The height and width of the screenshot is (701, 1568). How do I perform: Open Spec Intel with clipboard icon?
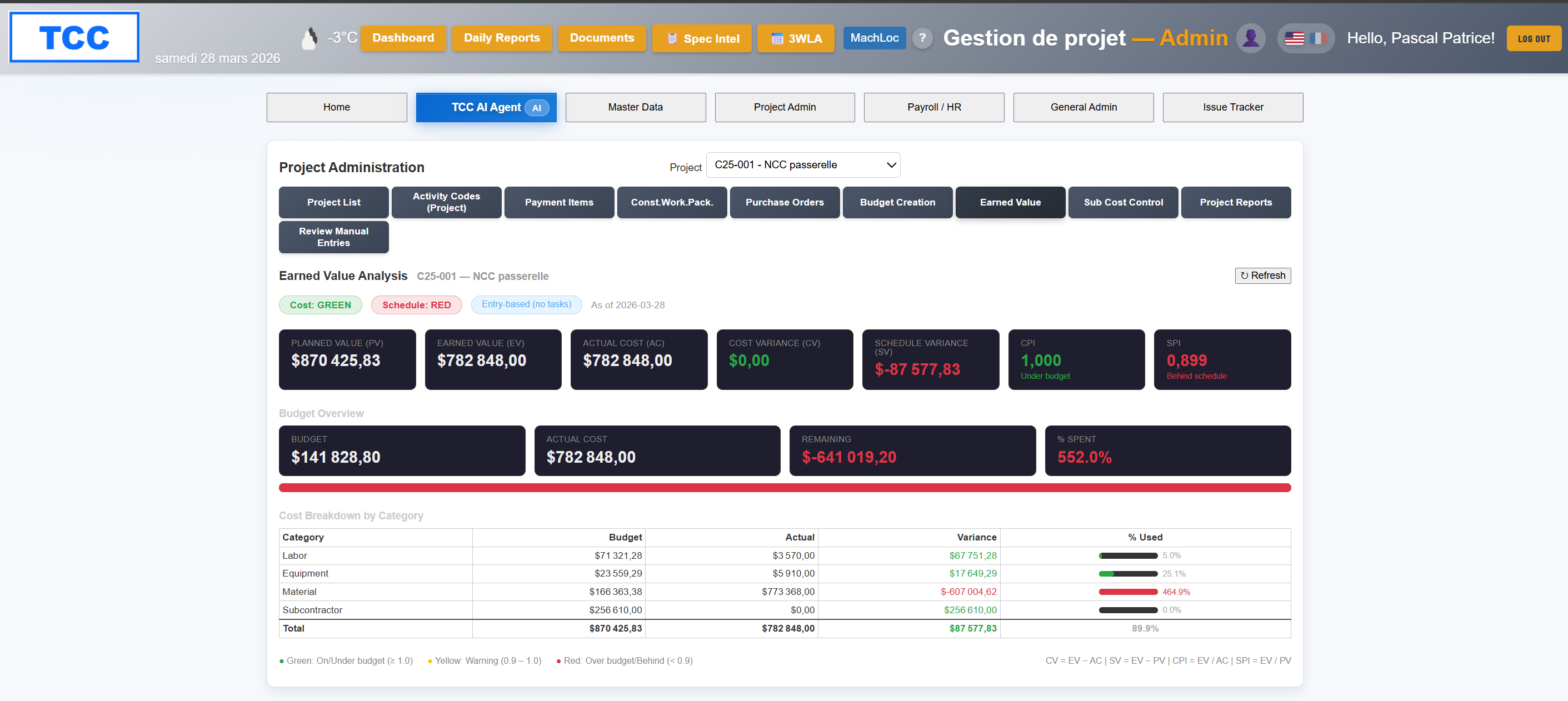(701, 38)
